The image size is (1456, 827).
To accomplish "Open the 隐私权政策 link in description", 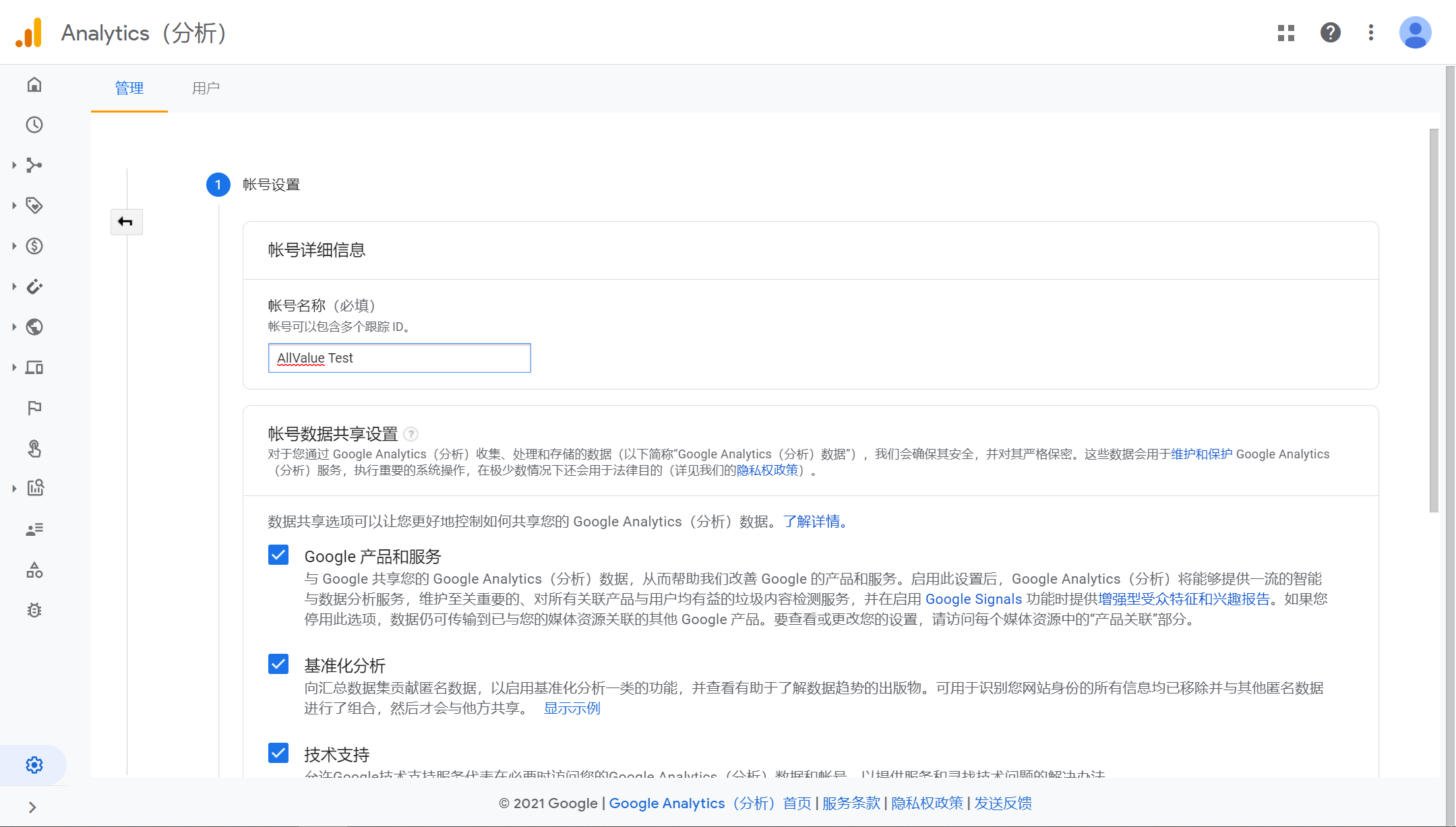I will [767, 470].
